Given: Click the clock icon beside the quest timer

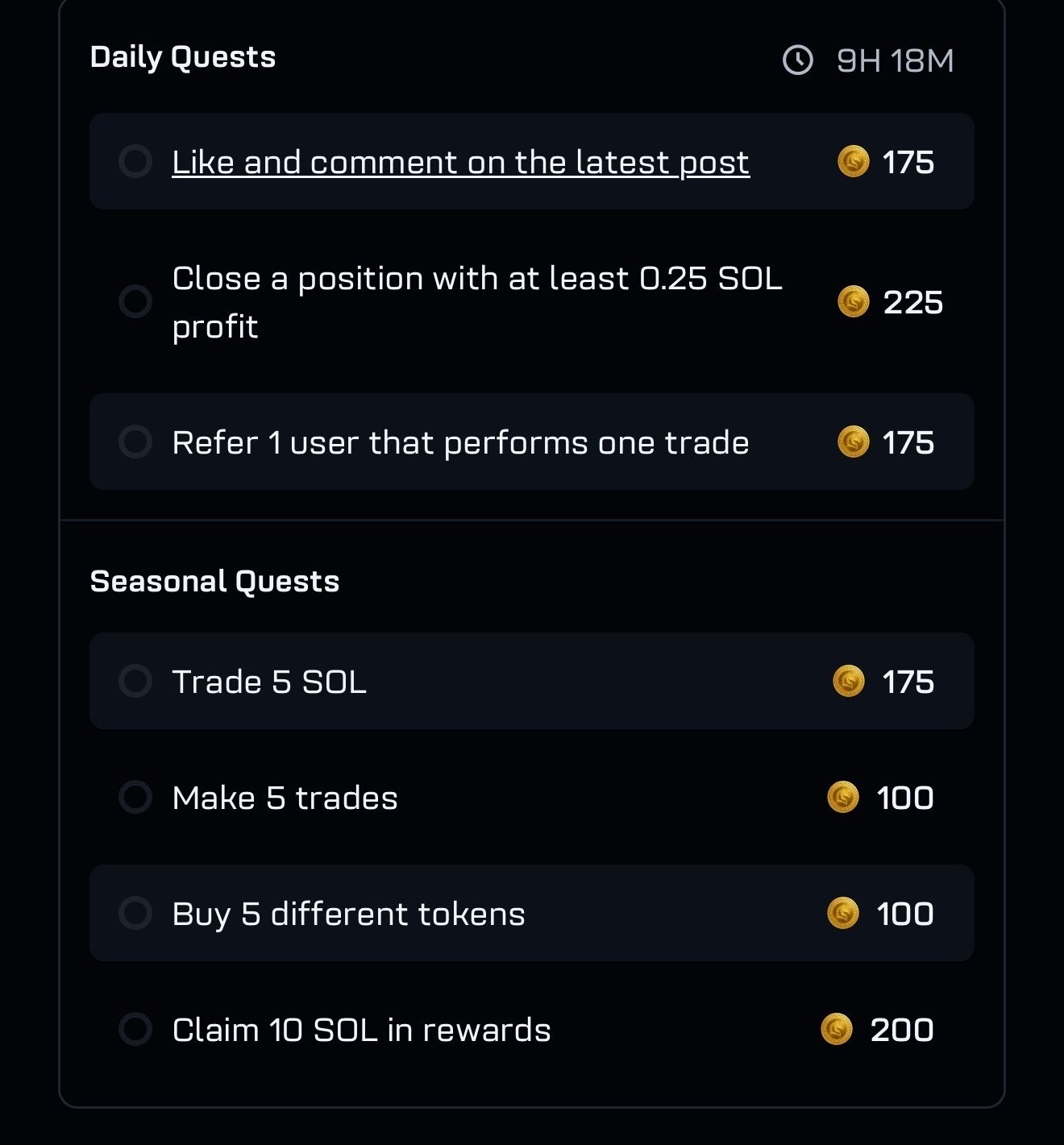Looking at the screenshot, I should coord(798,60).
